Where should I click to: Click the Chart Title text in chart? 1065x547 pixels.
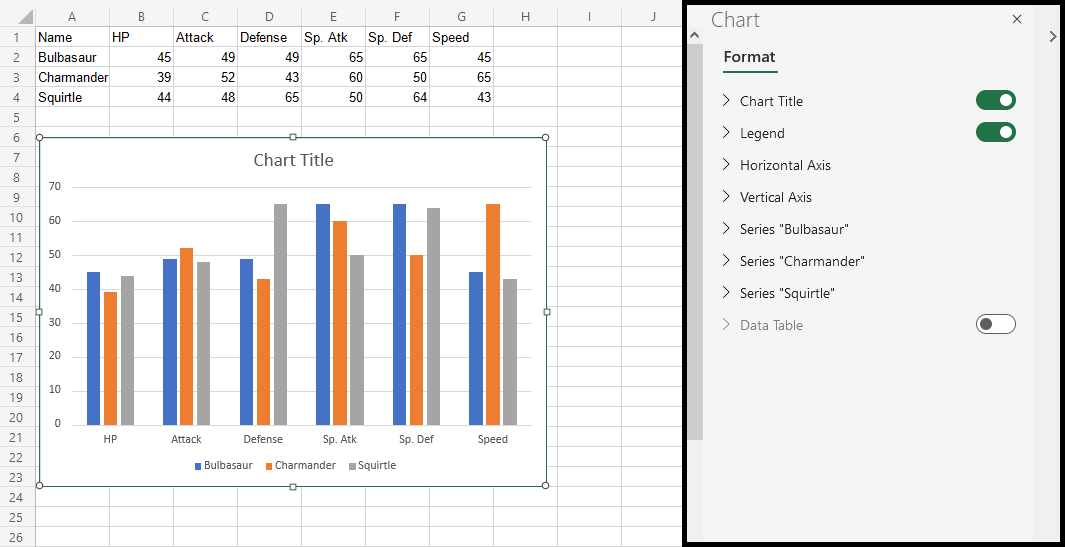click(x=293, y=160)
